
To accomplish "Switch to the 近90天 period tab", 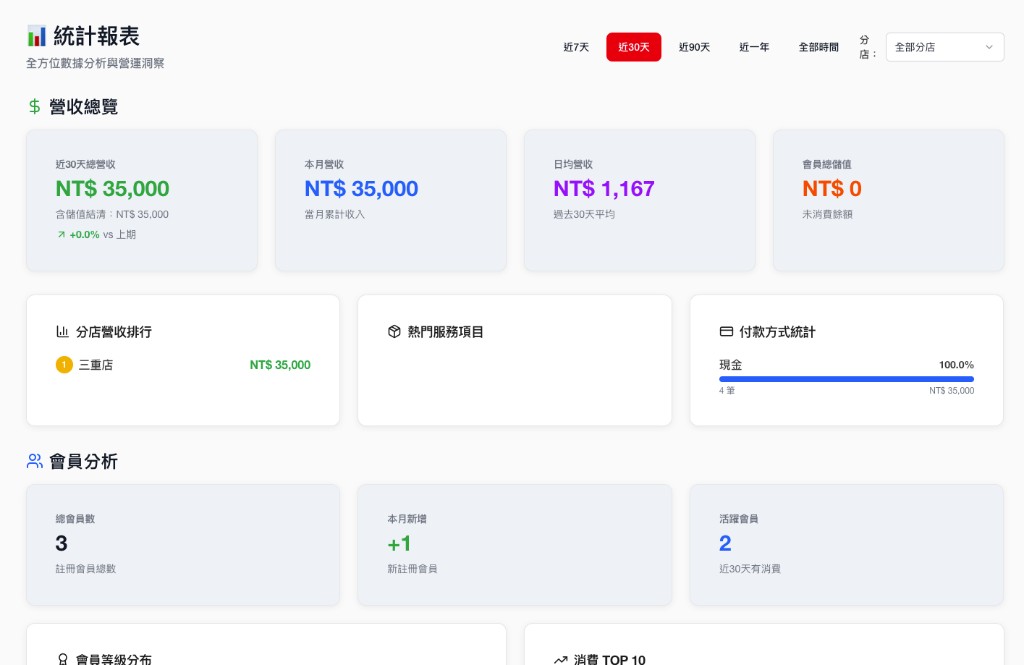I will [694, 46].
